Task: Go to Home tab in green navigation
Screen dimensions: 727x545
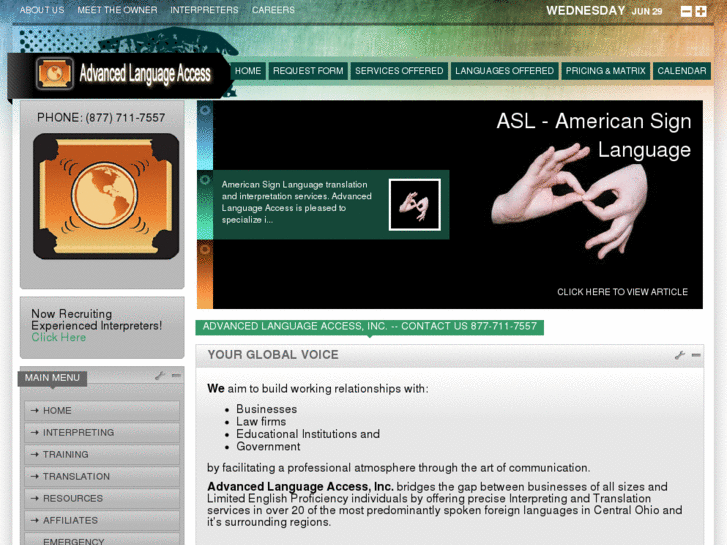Action: tap(248, 71)
